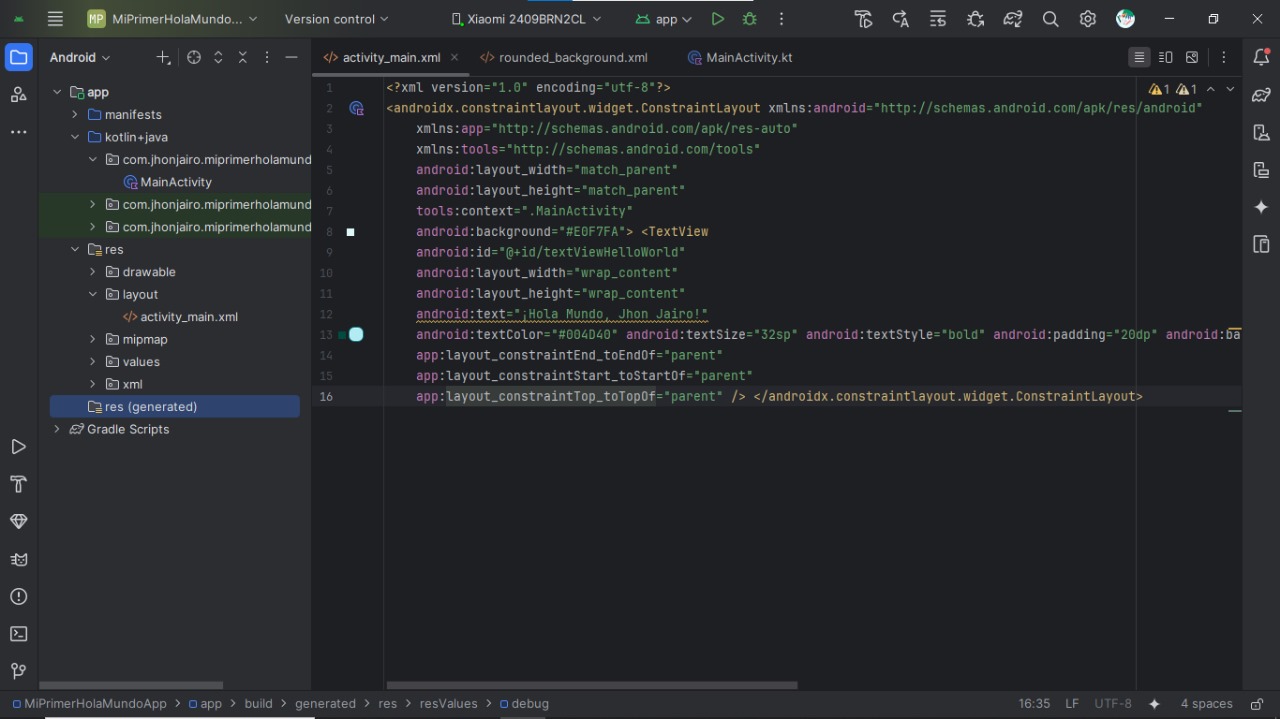Click the Search Everywhere magnifier icon
The width and height of the screenshot is (1280, 719).
1050,19
